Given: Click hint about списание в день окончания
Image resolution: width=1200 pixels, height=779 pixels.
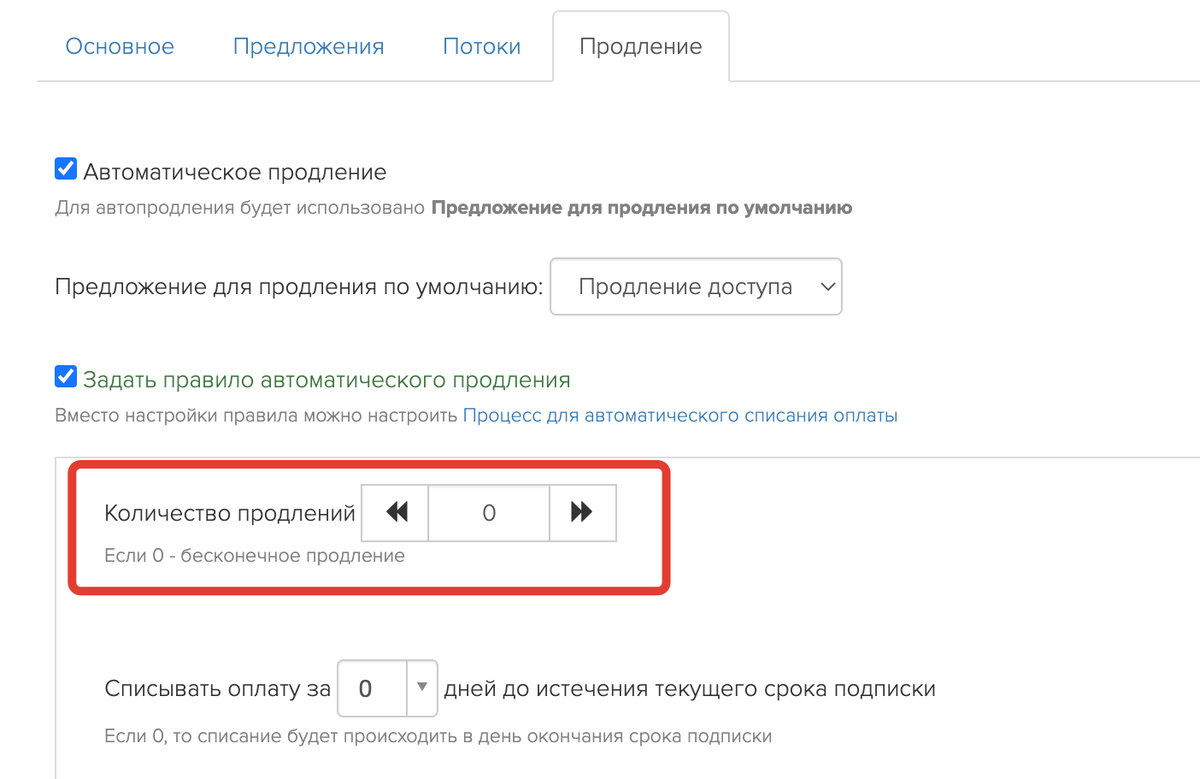Looking at the screenshot, I should click(438, 737).
